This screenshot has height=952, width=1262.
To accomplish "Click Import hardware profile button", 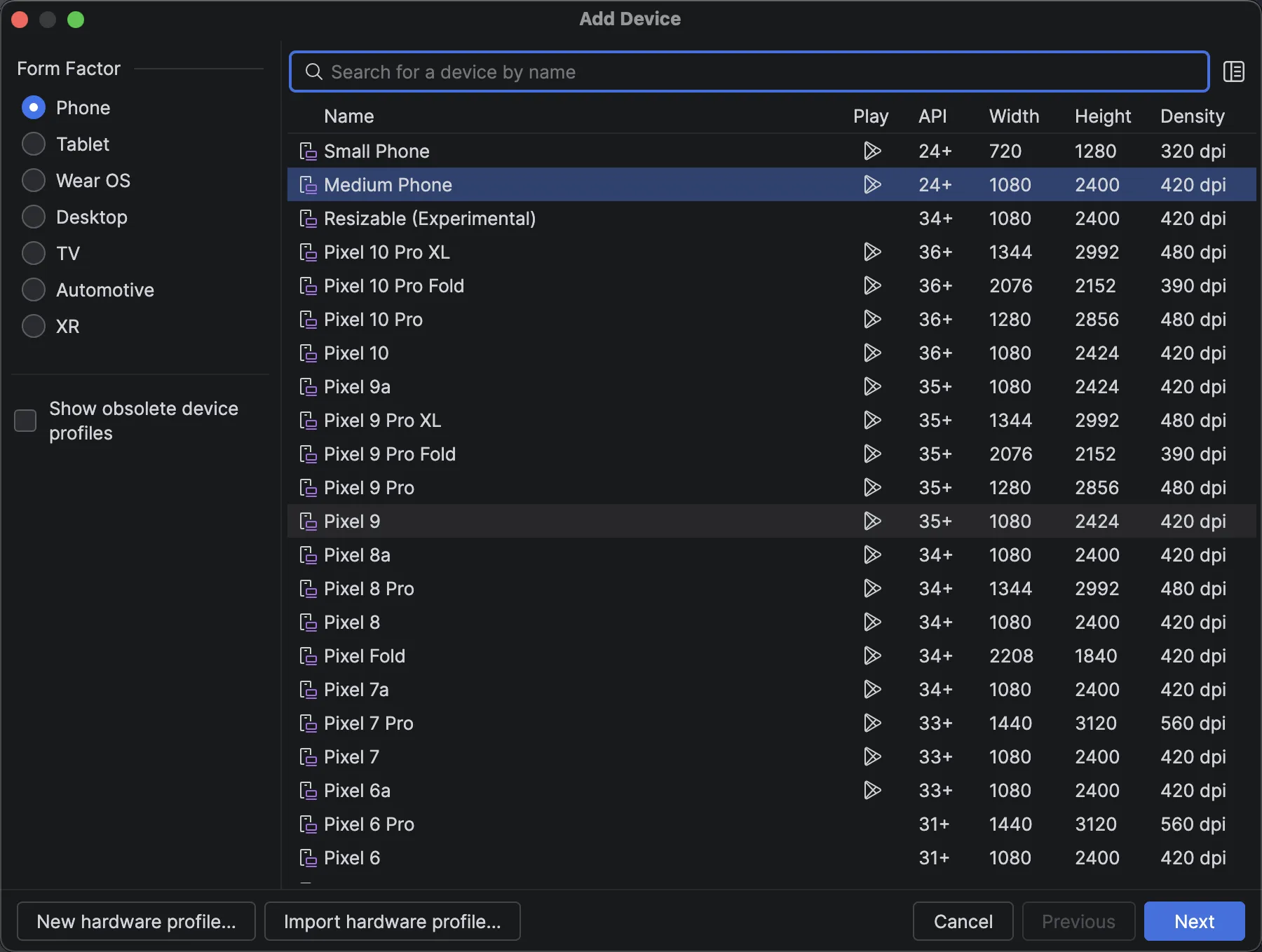I will (393, 921).
